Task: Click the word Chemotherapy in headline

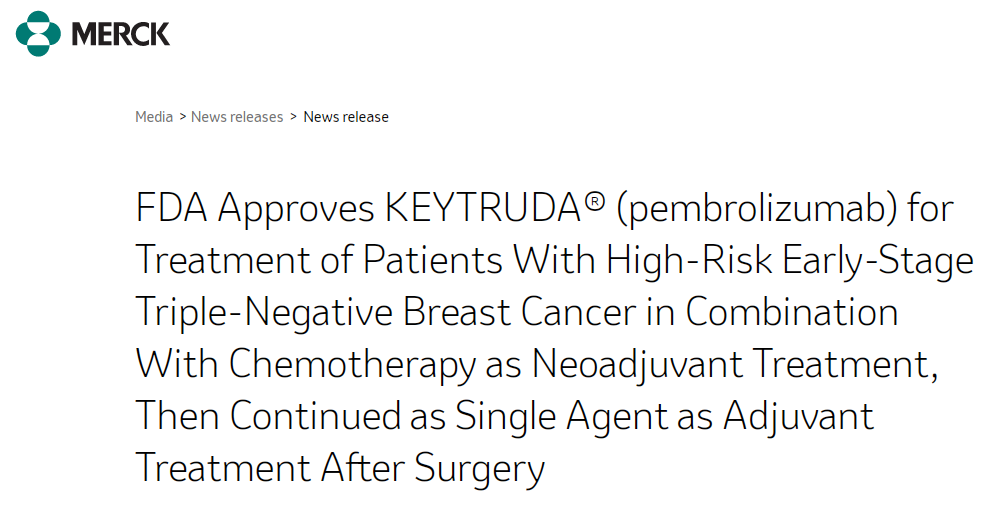Action: (351, 365)
